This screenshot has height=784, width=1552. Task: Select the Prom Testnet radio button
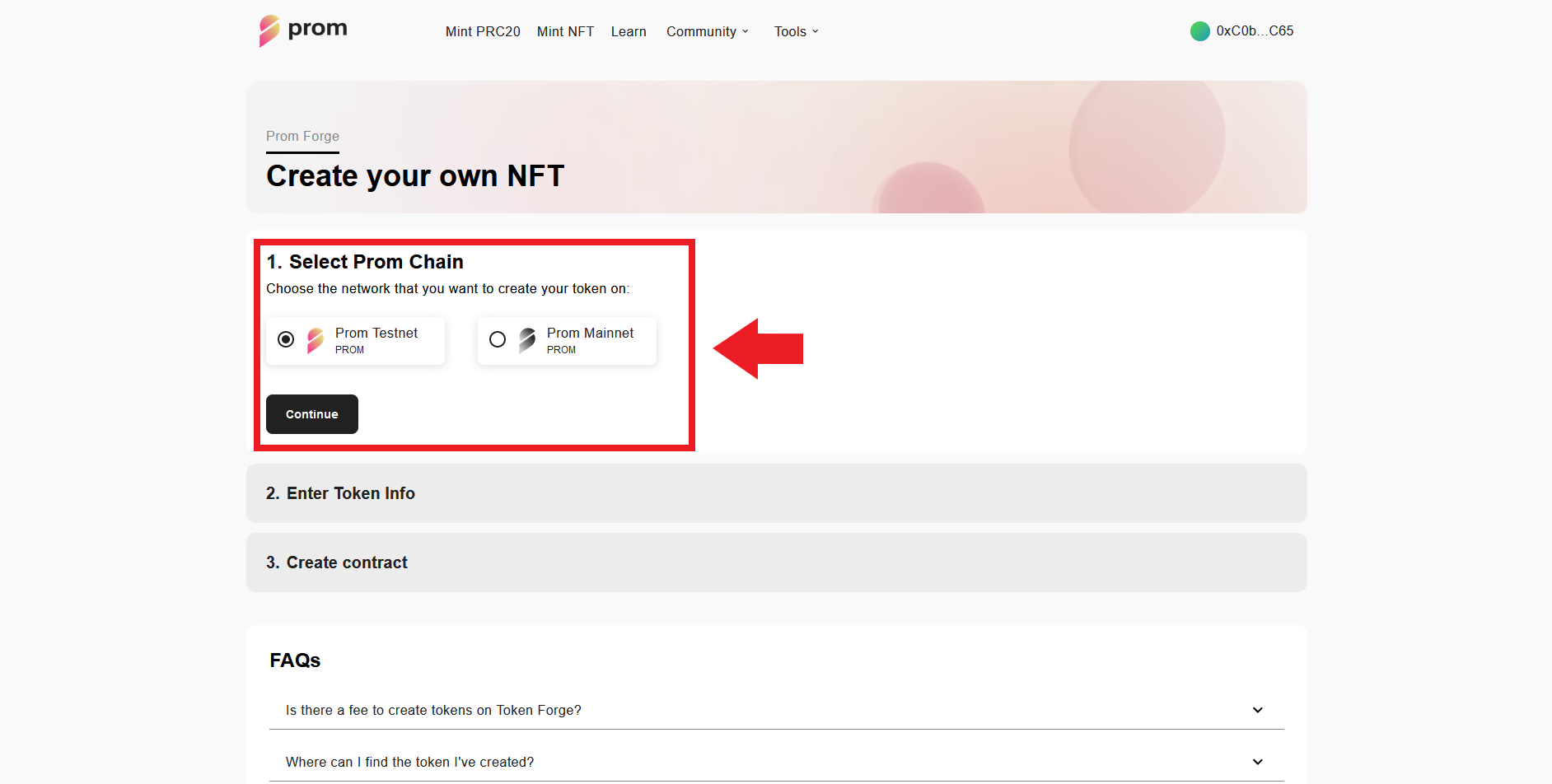[x=286, y=339]
